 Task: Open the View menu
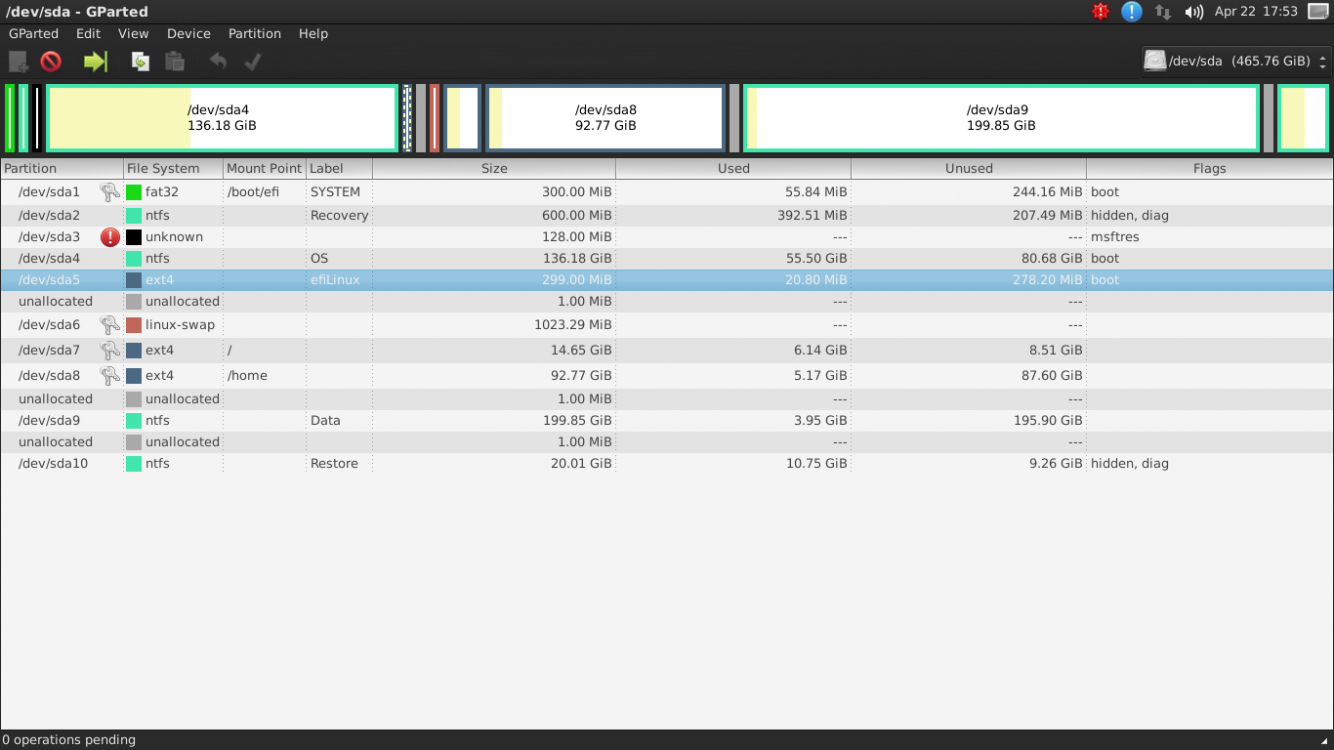click(x=133, y=33)
